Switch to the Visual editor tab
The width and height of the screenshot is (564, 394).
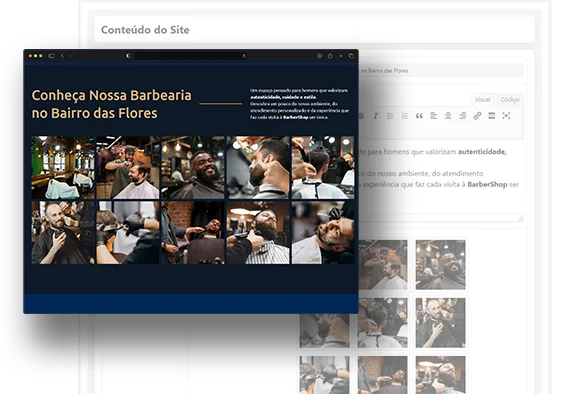click(482, 100)
